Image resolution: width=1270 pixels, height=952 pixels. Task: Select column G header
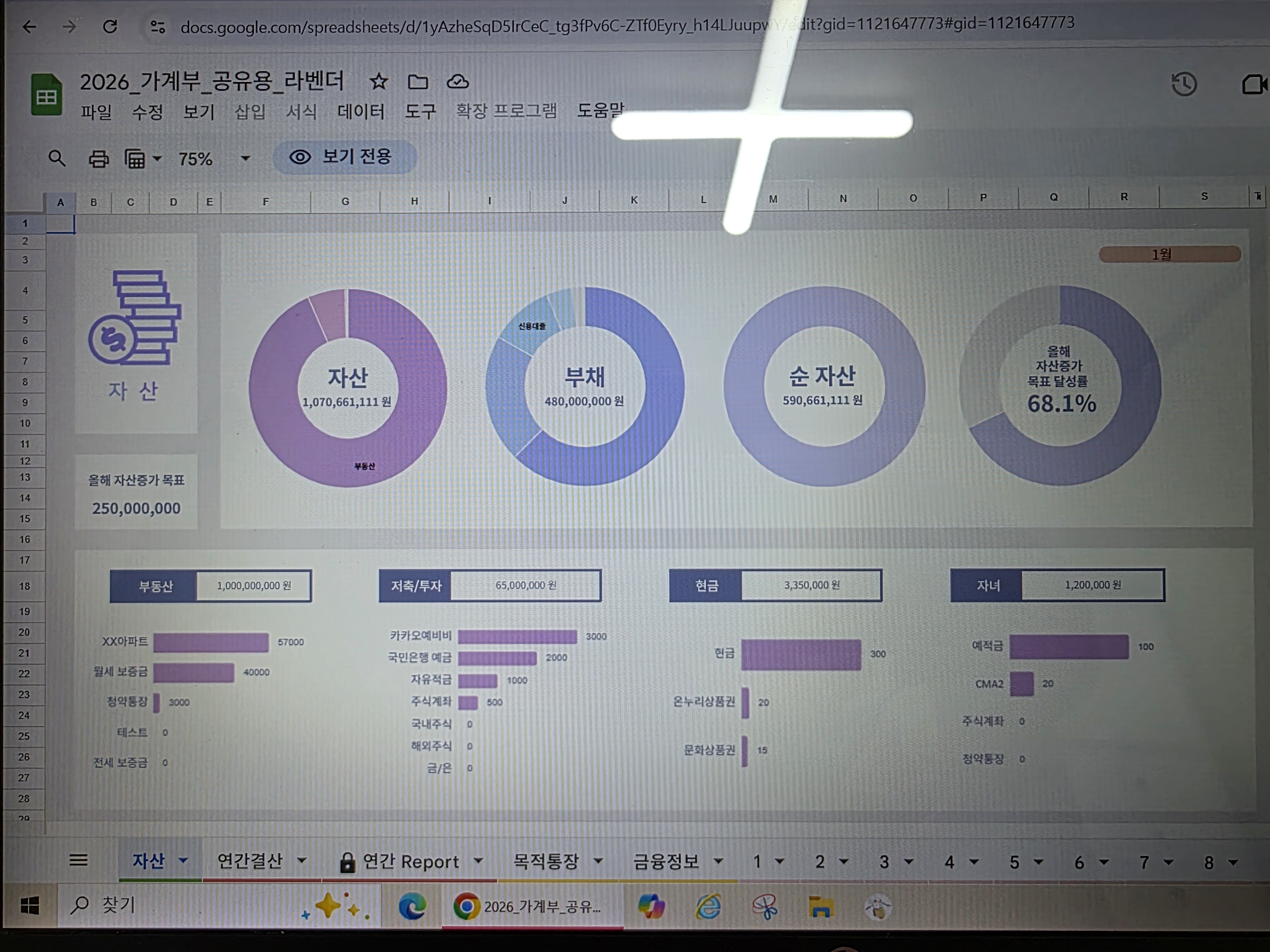coord(345,202)
